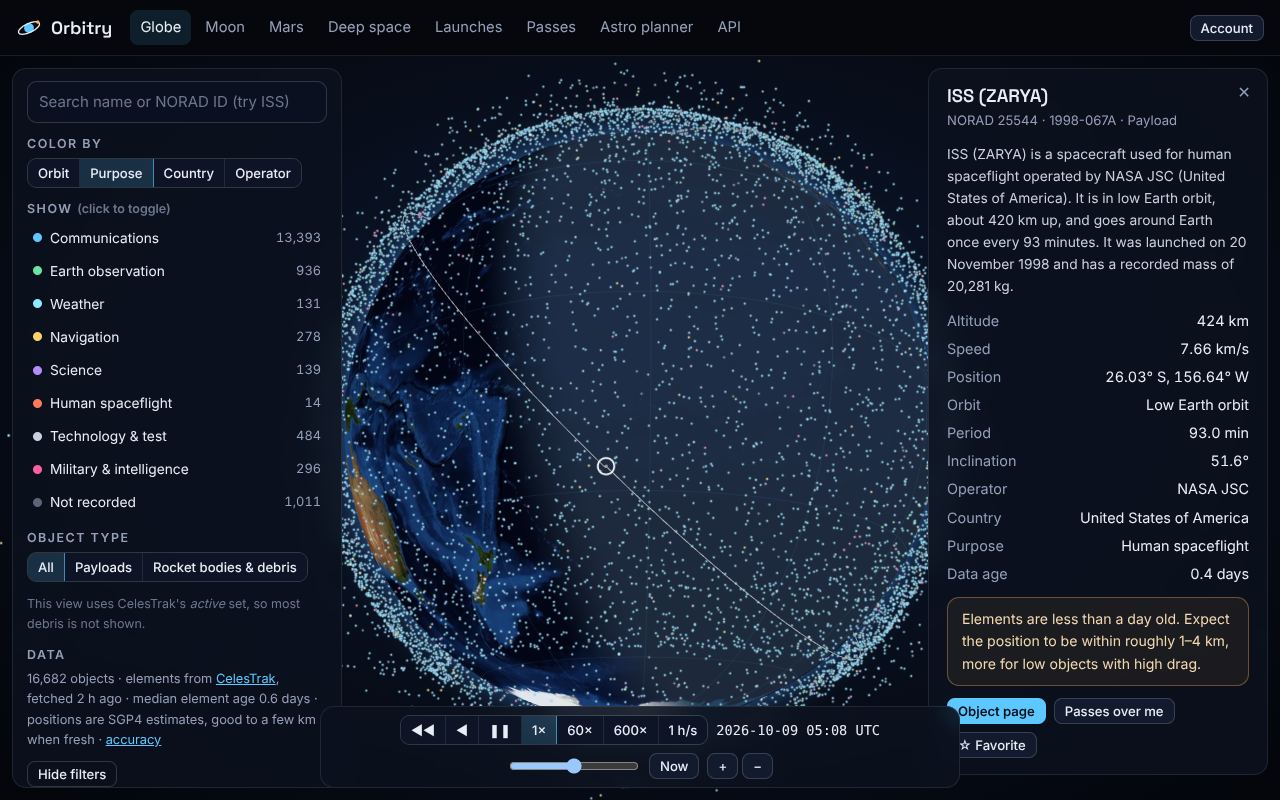Focus the satellite search field
The height and width of the screenshot is (800, 1280).
(177, 102)
